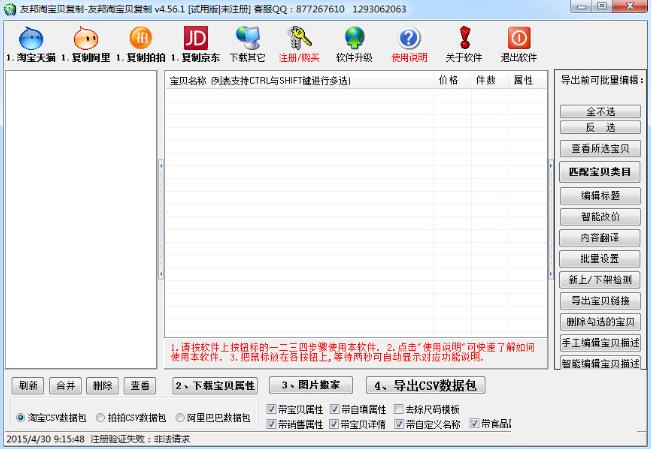Toggle the 带宝贝属性 checkbox

[272, 409]
